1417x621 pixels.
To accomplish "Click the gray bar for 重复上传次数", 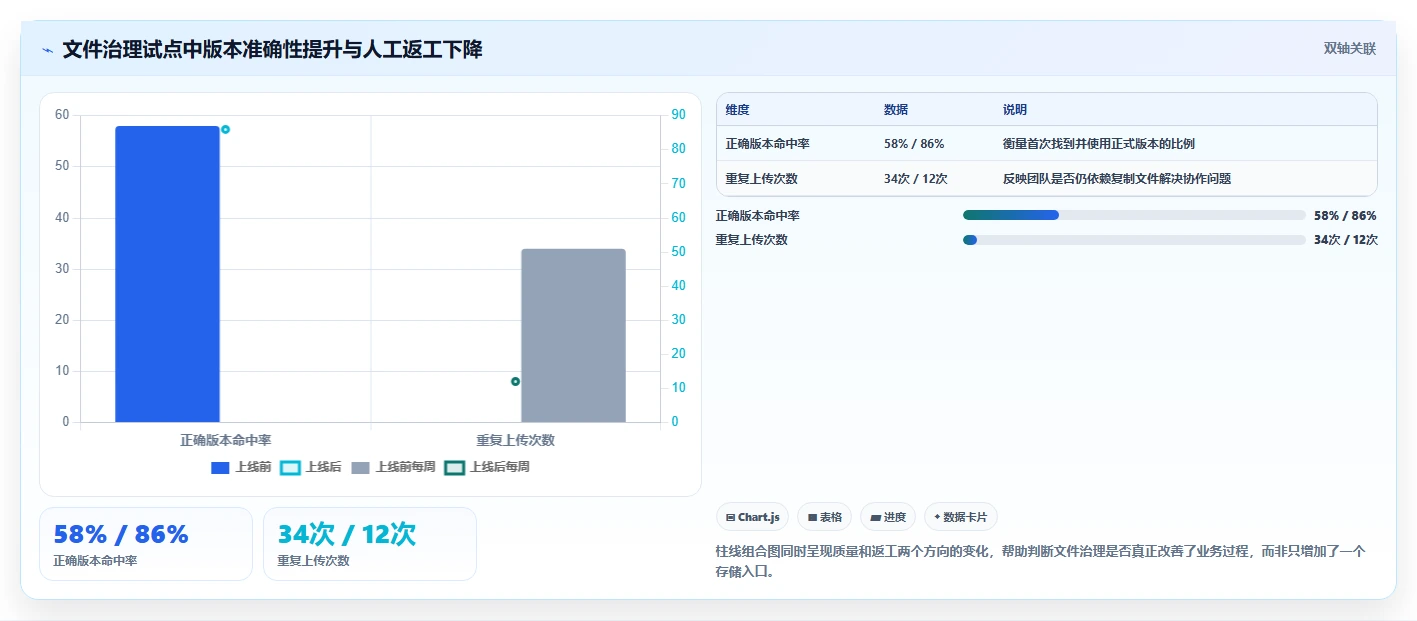I will [x=573, y=335].
